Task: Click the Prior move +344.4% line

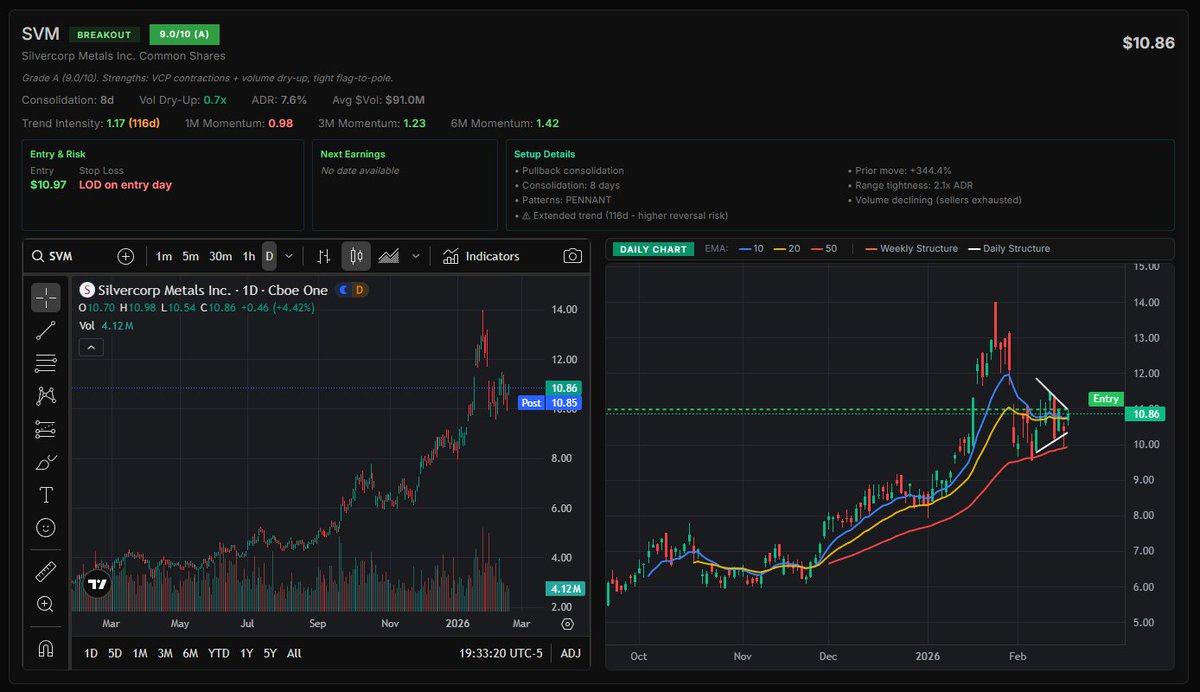Action: [900, 170]
